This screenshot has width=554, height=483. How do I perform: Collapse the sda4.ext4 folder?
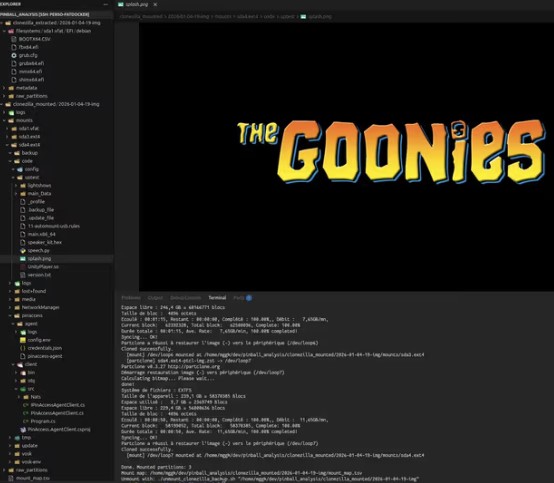[29, 145]
